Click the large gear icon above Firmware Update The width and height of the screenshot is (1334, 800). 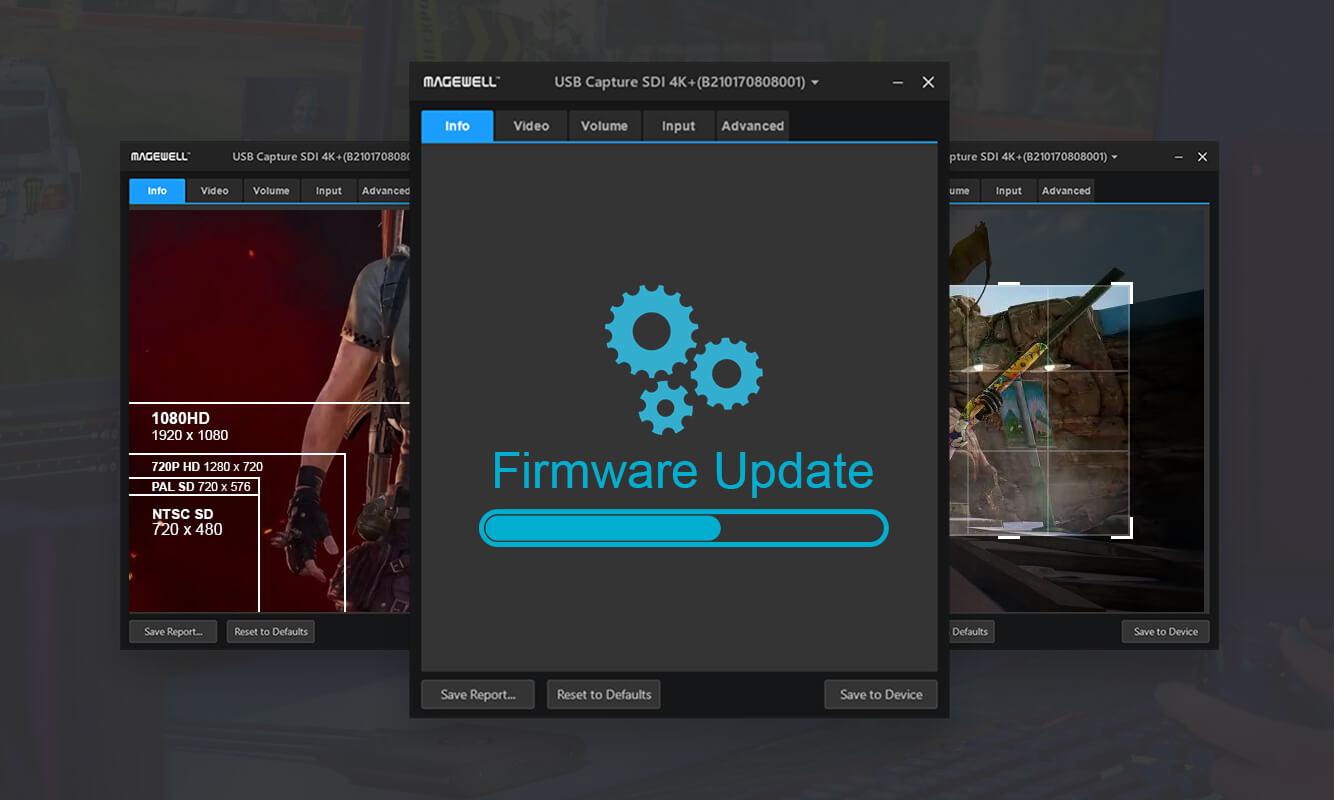point(651,330)
